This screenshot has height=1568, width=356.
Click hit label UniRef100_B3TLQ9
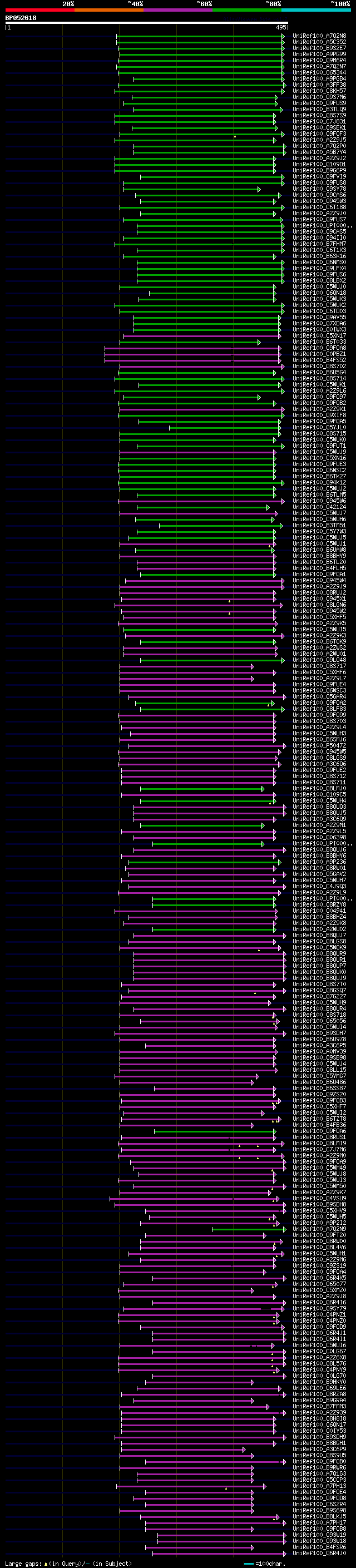(319, 110)
